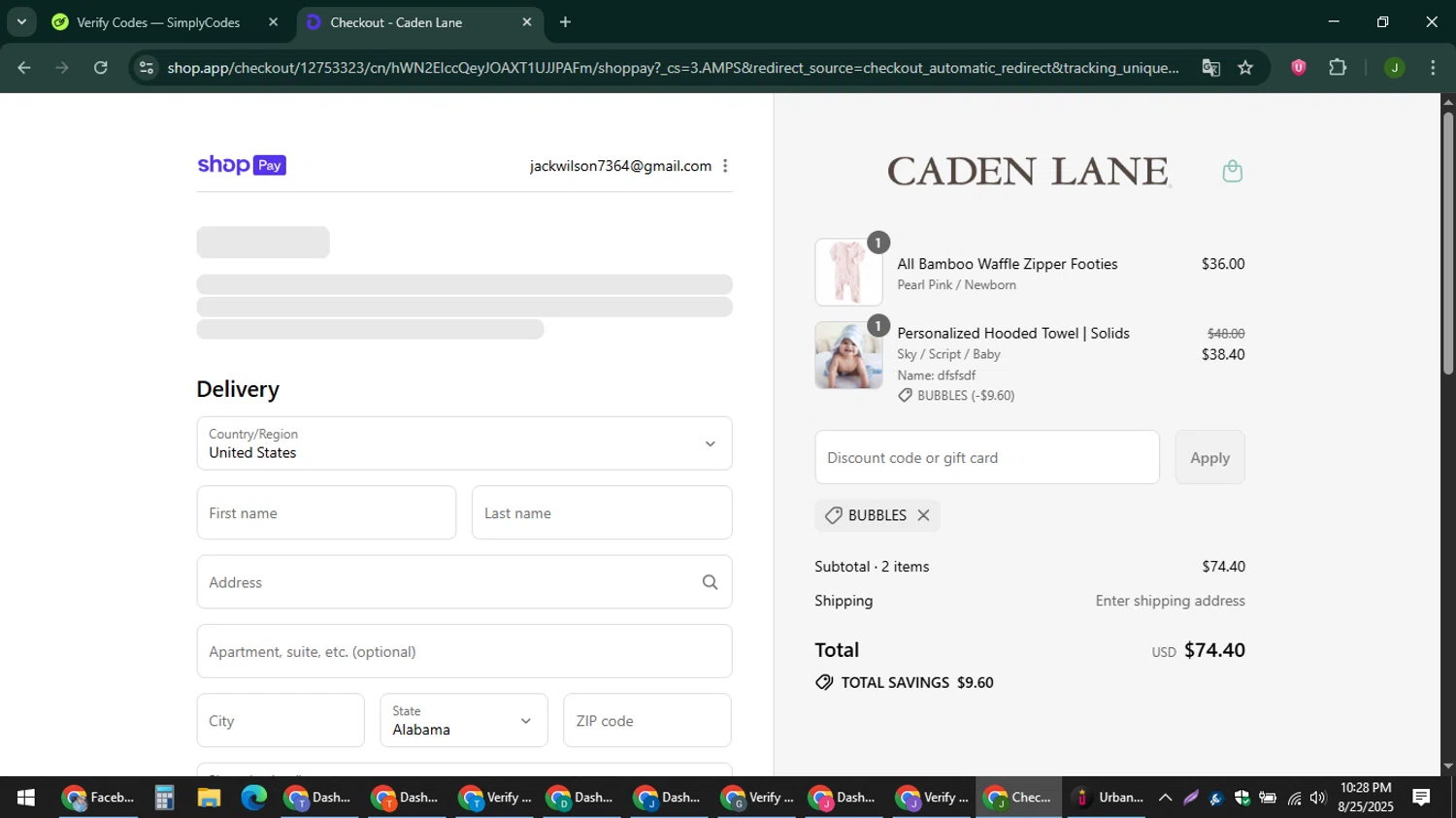Open Chrome three-dot menu

1433,68
